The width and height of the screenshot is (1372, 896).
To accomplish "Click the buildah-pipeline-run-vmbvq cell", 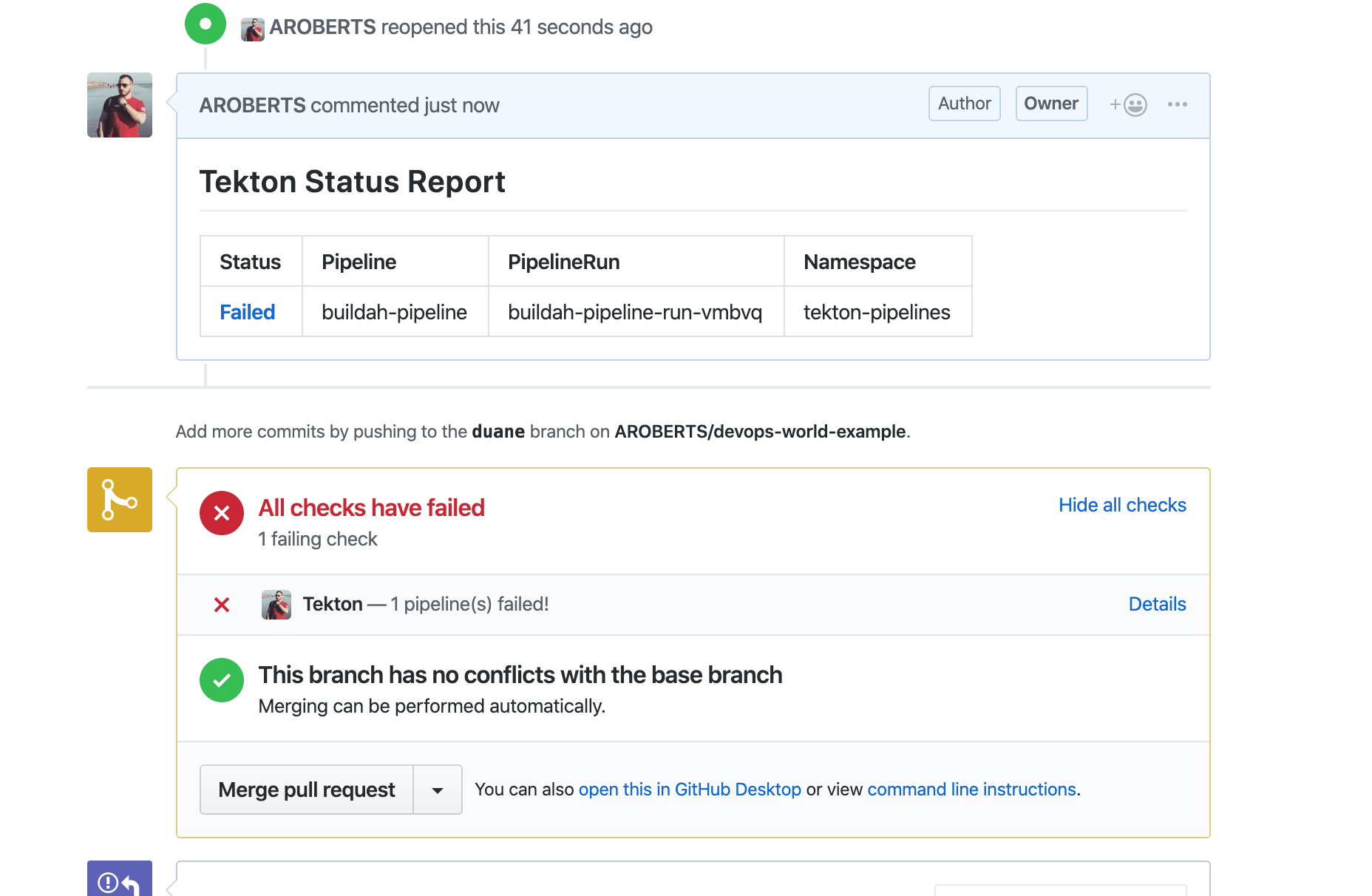I will [636, 312].
